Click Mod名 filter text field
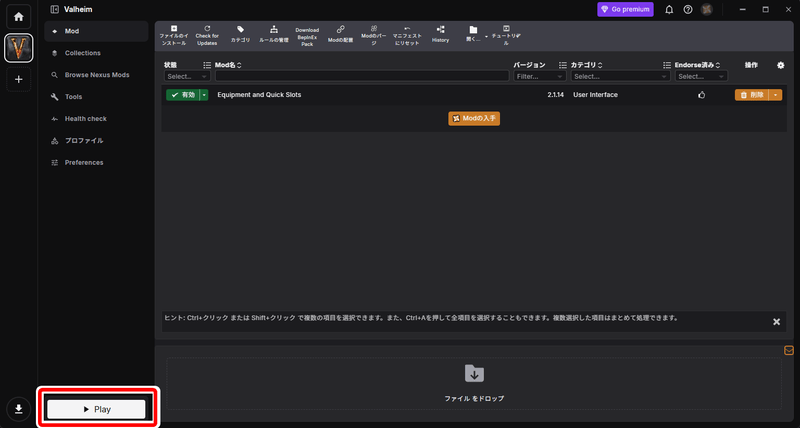 362,77
